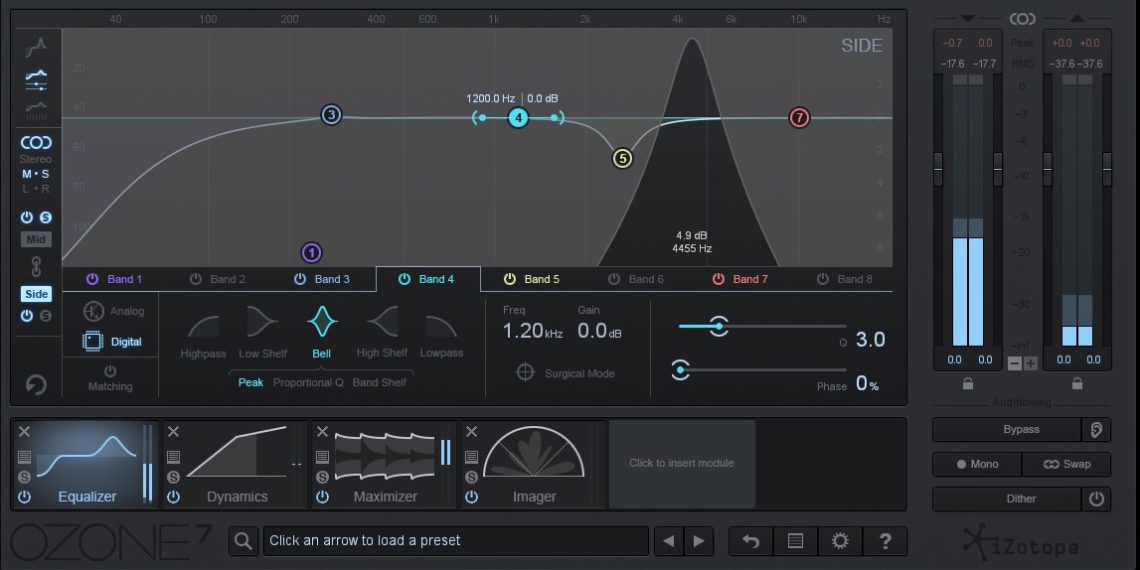The image size is (1140, 570).
Task: Click the ear icon next to Bypass
Action: point(1096,430)
